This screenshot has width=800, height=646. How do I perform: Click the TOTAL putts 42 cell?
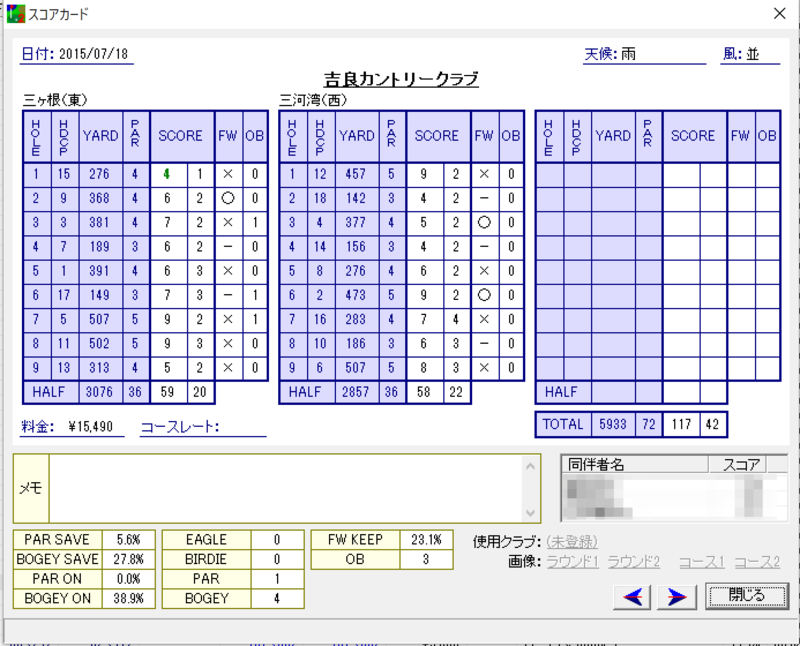[x=713, y=425]
